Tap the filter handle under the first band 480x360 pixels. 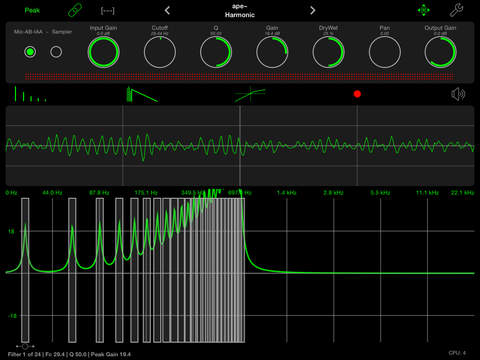25,347
